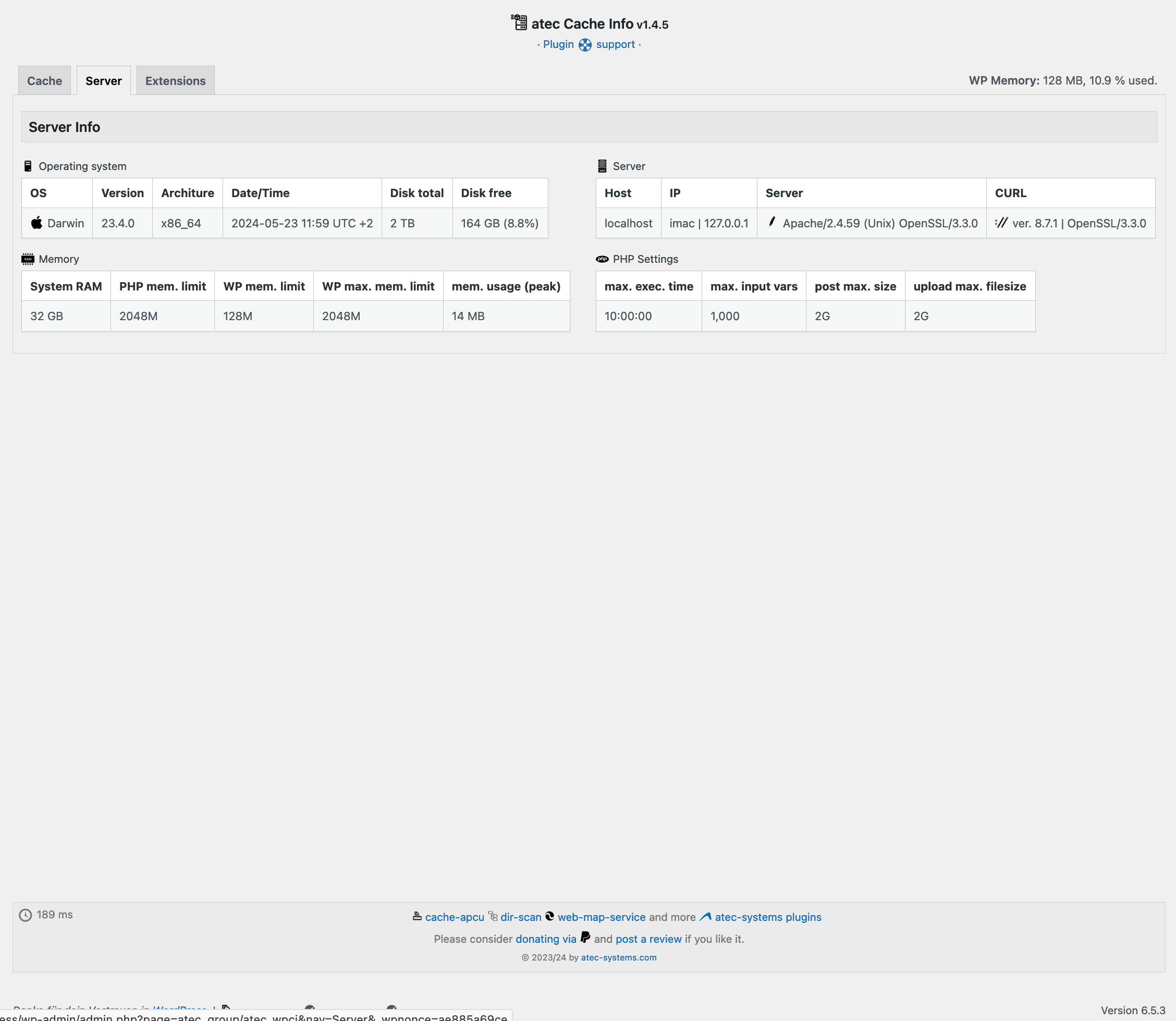The height and width of the screenshot is (1021, 1176).
Task: Click the WP Memory usage status text
Action: [x=1063, y=80]
